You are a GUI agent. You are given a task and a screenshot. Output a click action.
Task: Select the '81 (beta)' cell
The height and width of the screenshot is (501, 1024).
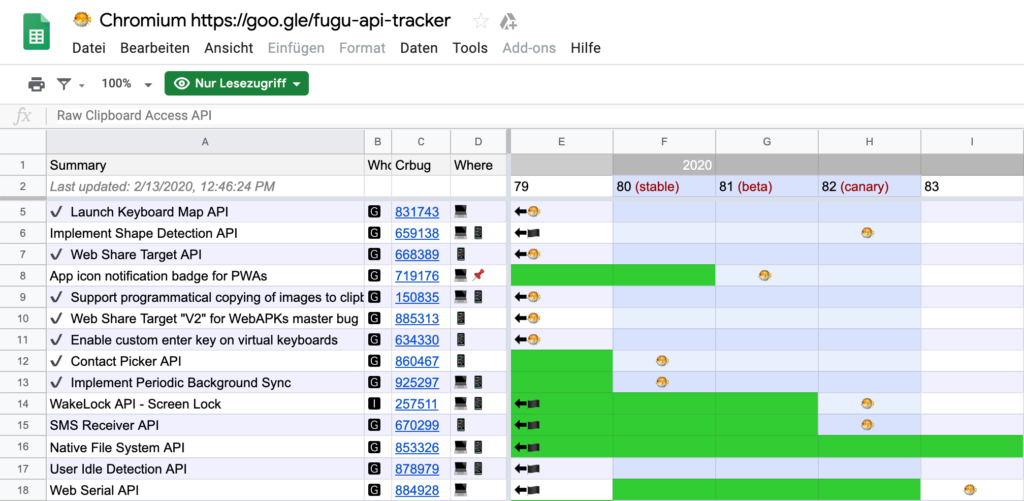(767, 187)
